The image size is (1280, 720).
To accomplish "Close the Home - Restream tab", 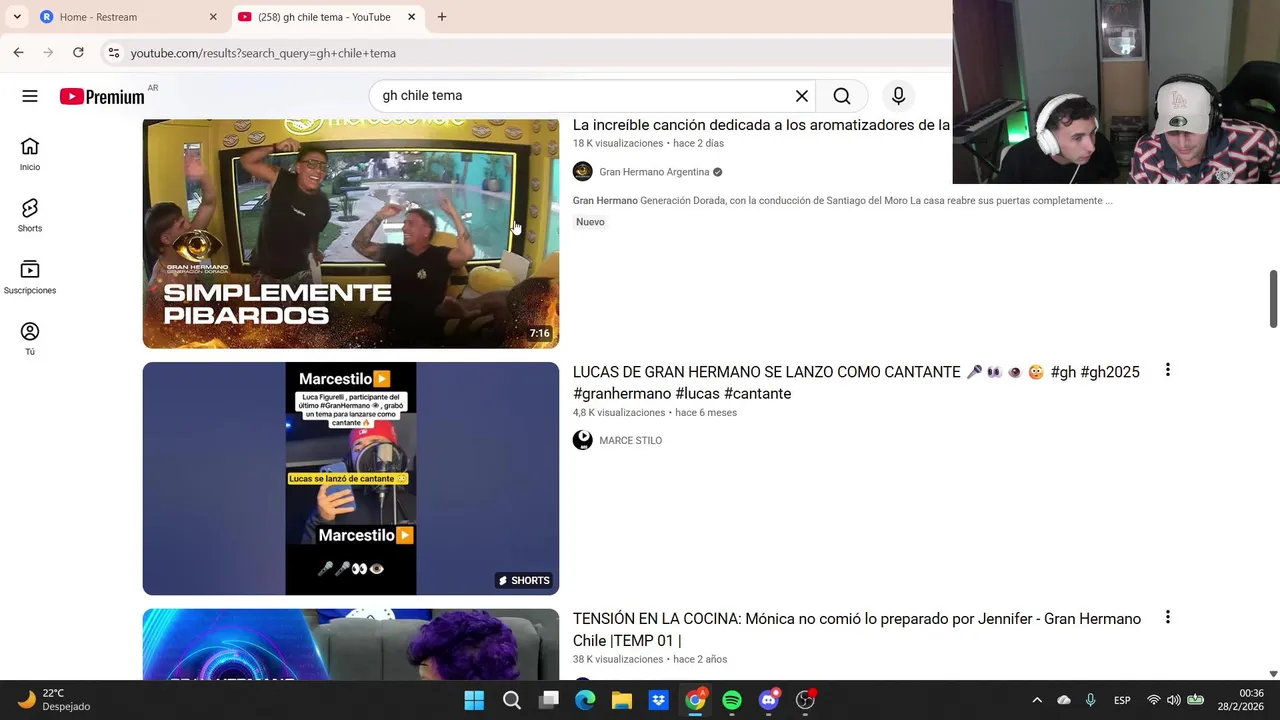I will 213,17.
